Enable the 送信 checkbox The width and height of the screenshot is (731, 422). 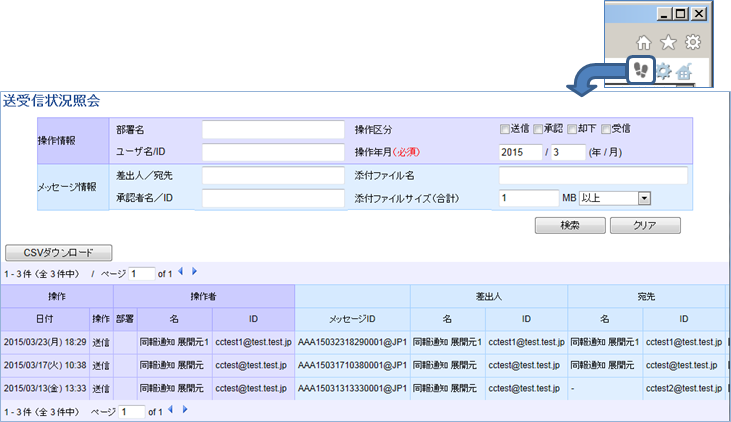pos(505,129)
